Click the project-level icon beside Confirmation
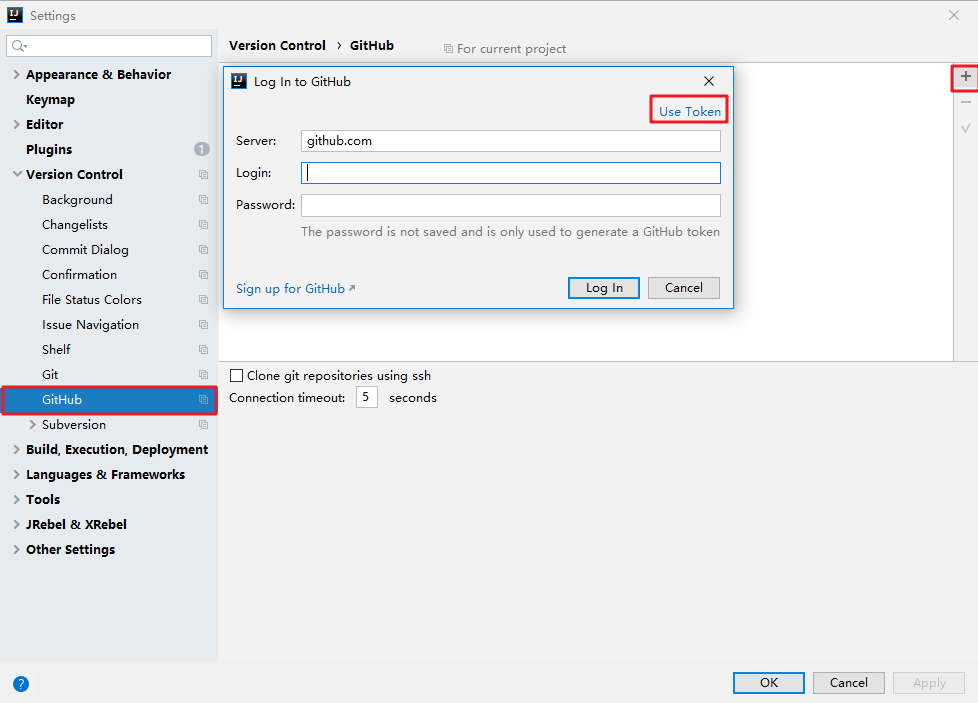978x703 pixels. pyautogui.click(x=203, y=274)
